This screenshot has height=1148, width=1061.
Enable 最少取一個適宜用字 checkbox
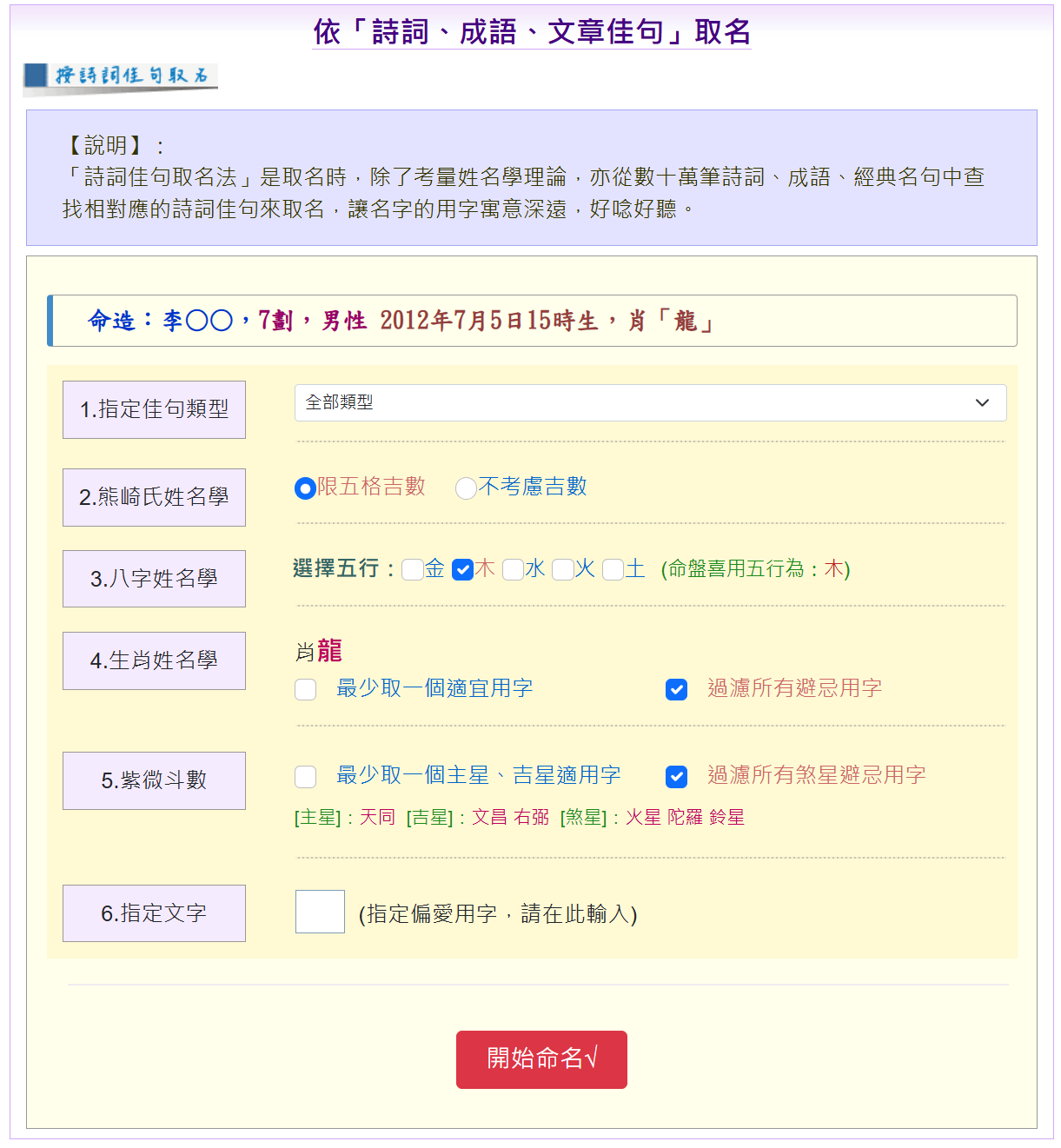(306, 690)
